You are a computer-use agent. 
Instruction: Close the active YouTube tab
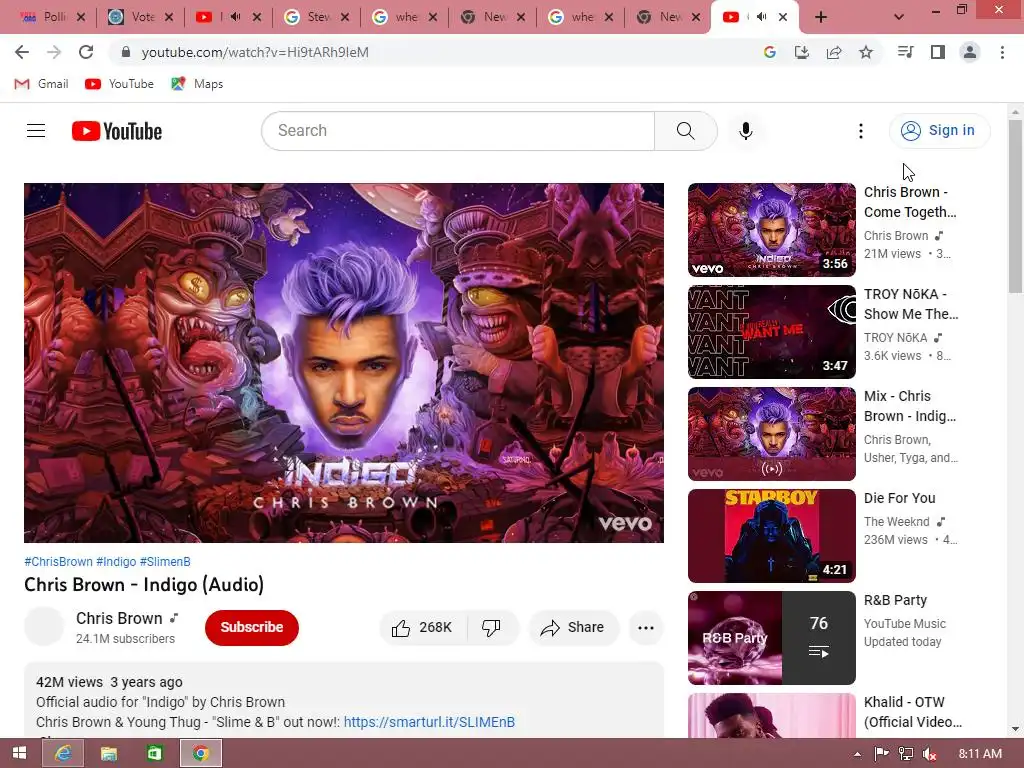783,17
